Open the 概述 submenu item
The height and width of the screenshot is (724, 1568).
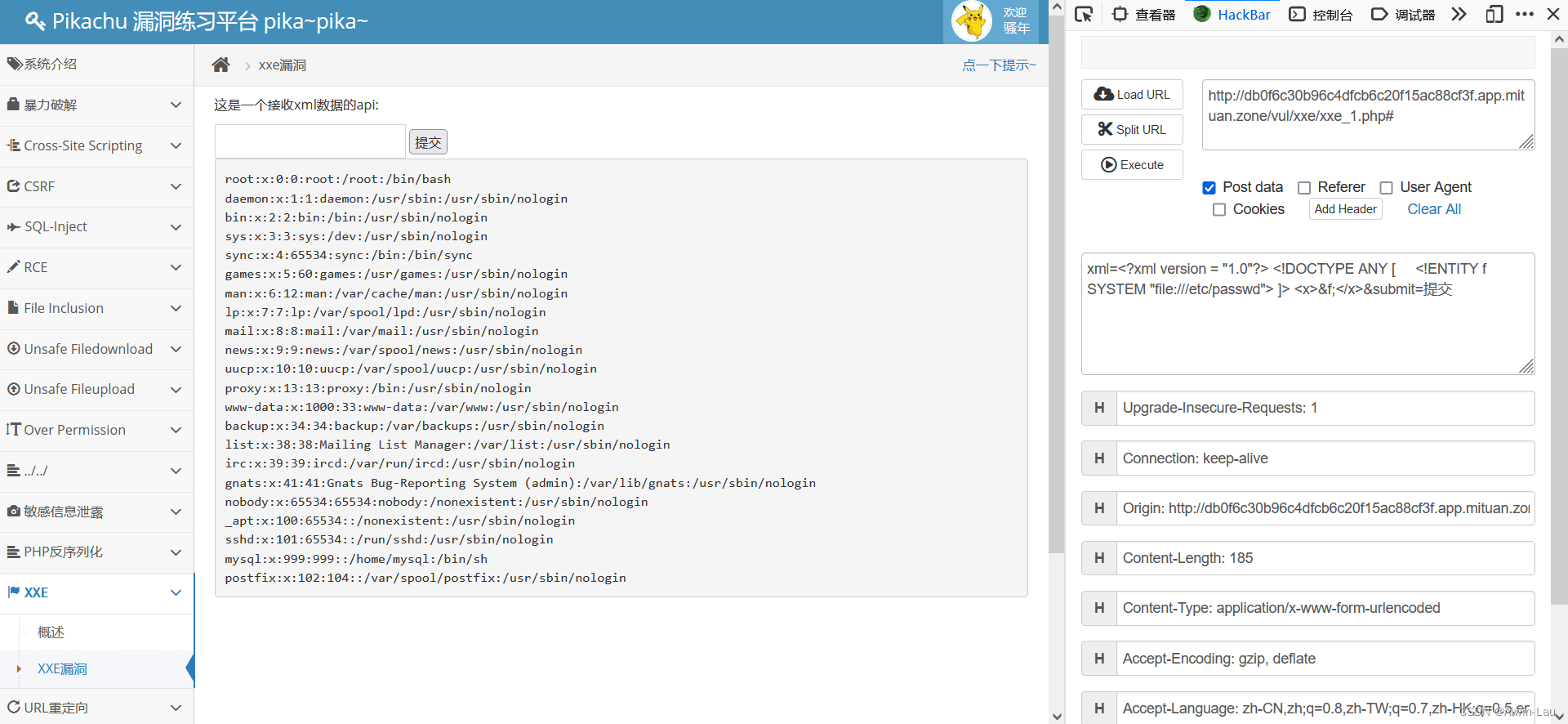click(51, 632)
